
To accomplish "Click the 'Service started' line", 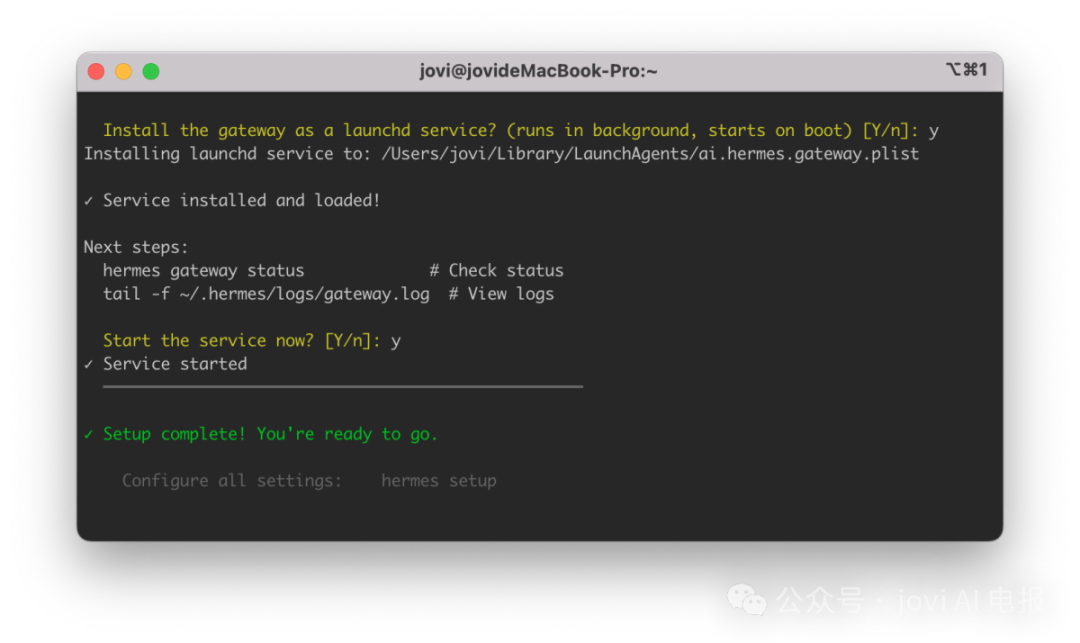I will click(x=165, y=364).
